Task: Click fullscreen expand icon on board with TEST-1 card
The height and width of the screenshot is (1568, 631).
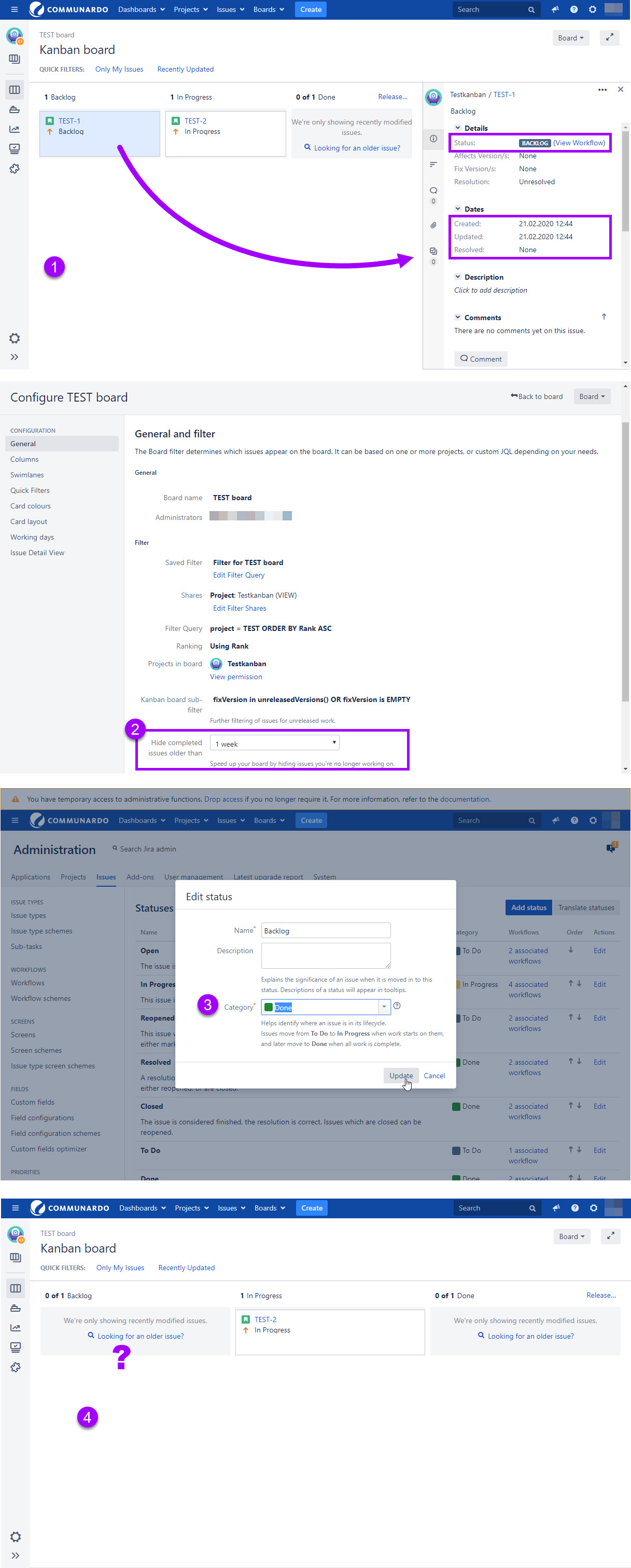Action: (609, 38)
